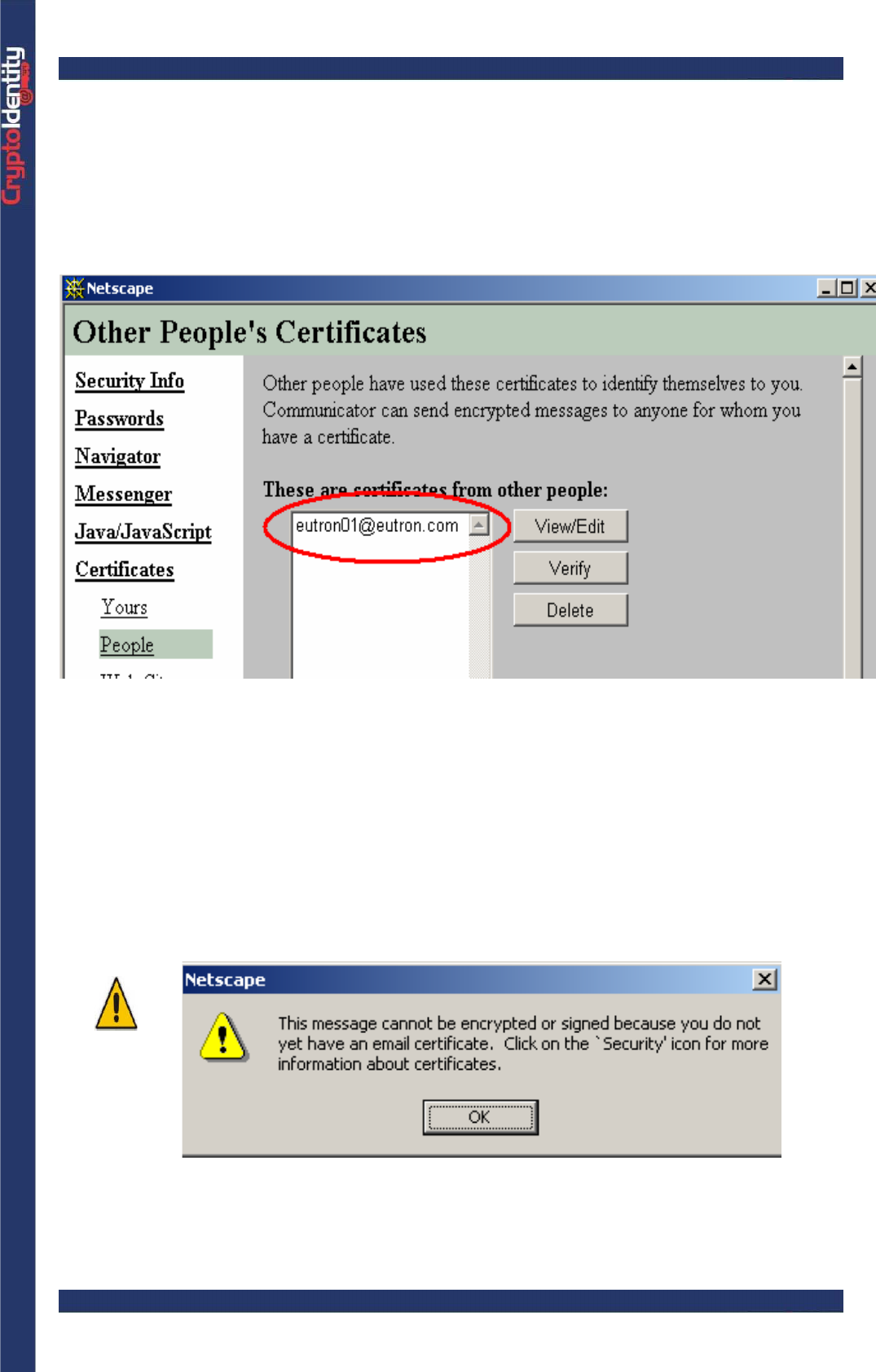
Task: Open the Certificates section link
Action: click(x=125, y=569)
